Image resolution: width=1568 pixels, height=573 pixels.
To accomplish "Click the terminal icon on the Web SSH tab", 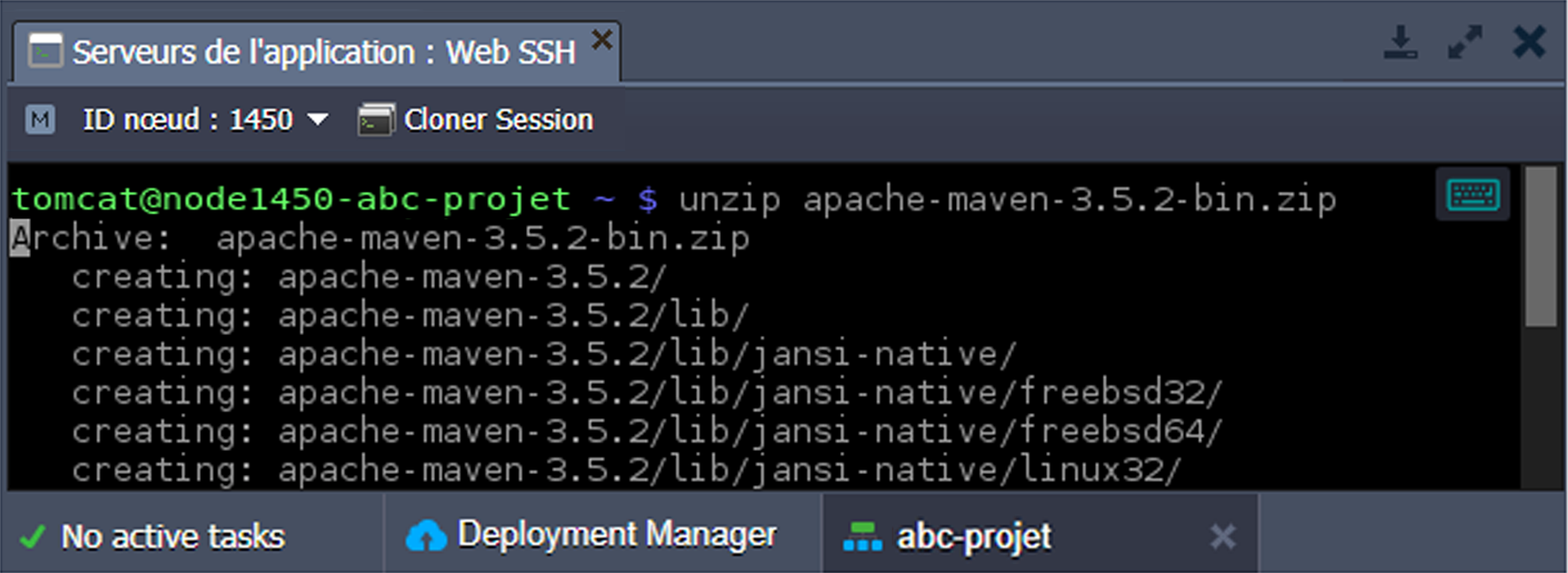I will click(x=45, y=51).
